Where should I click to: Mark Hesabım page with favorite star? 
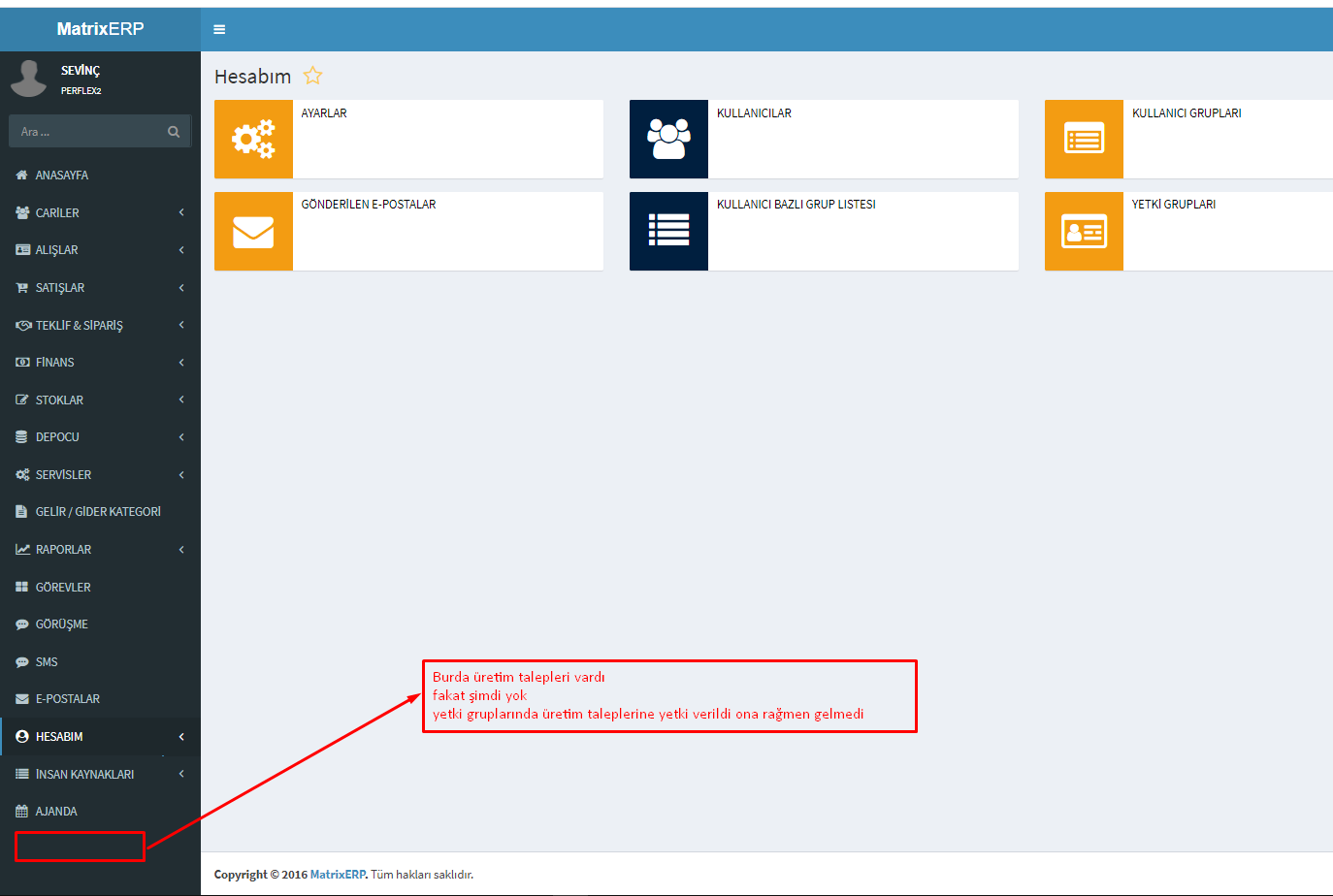point(312,76)
